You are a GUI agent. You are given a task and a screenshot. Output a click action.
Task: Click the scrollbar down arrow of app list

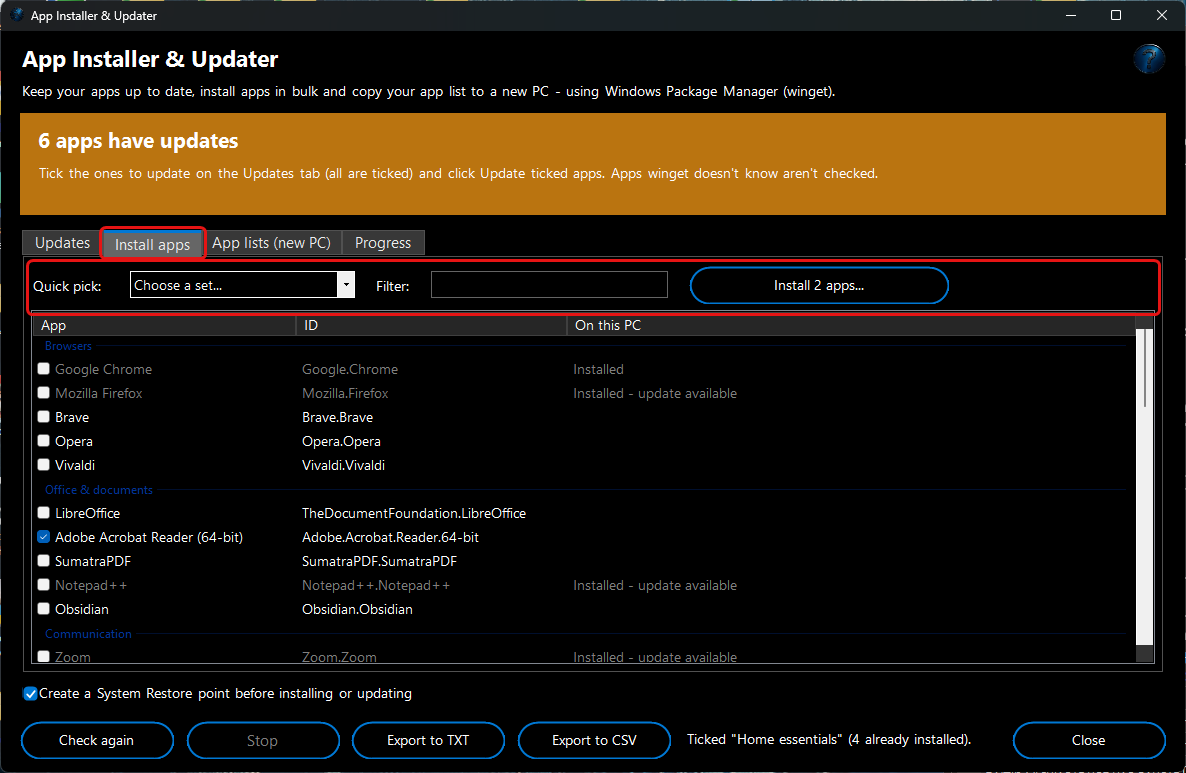point(1144,653)
